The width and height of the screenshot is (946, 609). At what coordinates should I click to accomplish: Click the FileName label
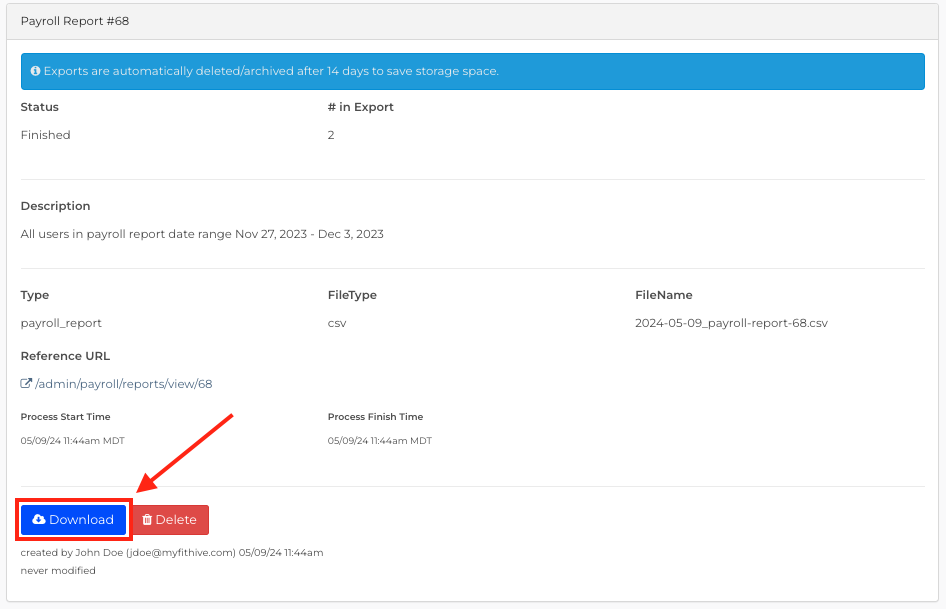pyautogui.click(x=664, y=295)
